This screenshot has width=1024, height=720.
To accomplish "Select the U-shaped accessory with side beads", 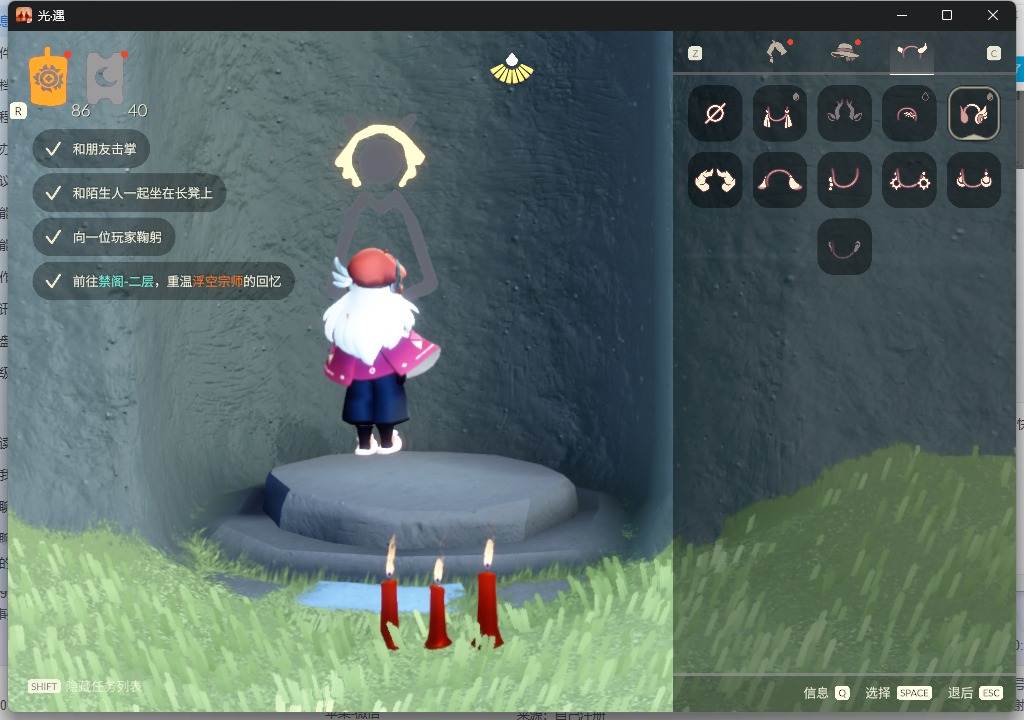I will click(x=844, y=180).
